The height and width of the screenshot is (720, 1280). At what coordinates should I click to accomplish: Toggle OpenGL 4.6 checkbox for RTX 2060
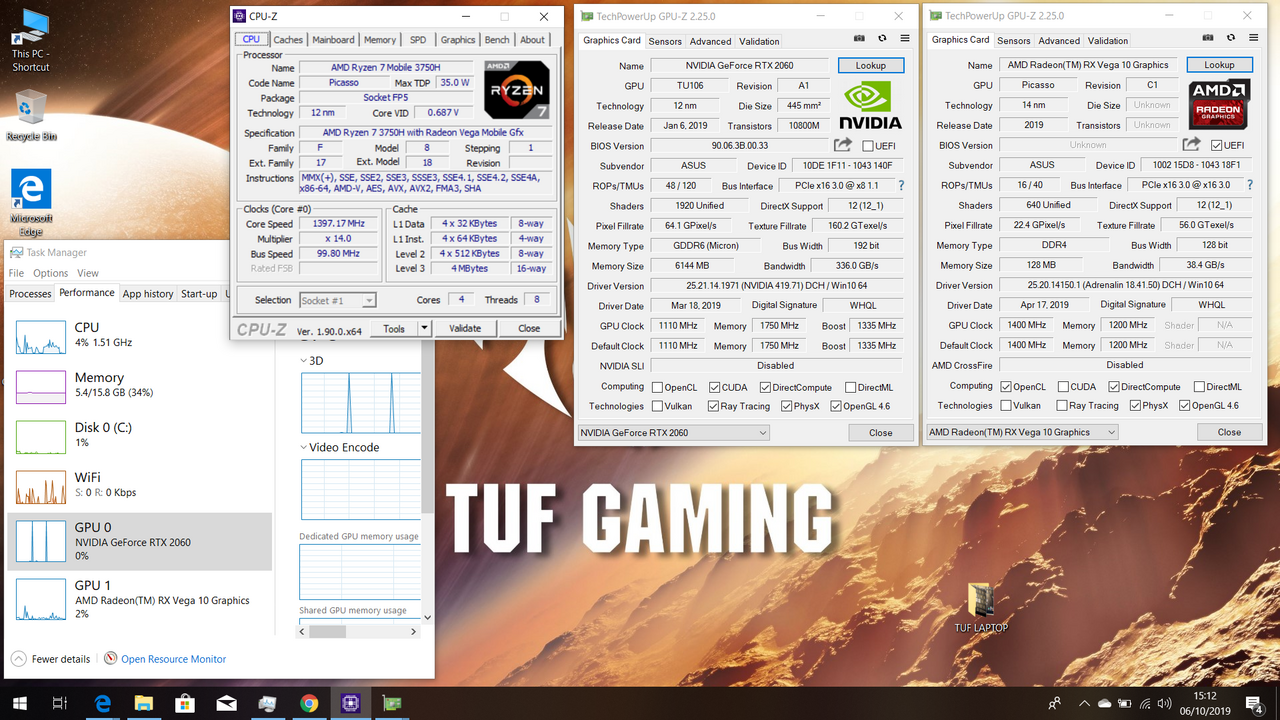[x=836, y=406]
